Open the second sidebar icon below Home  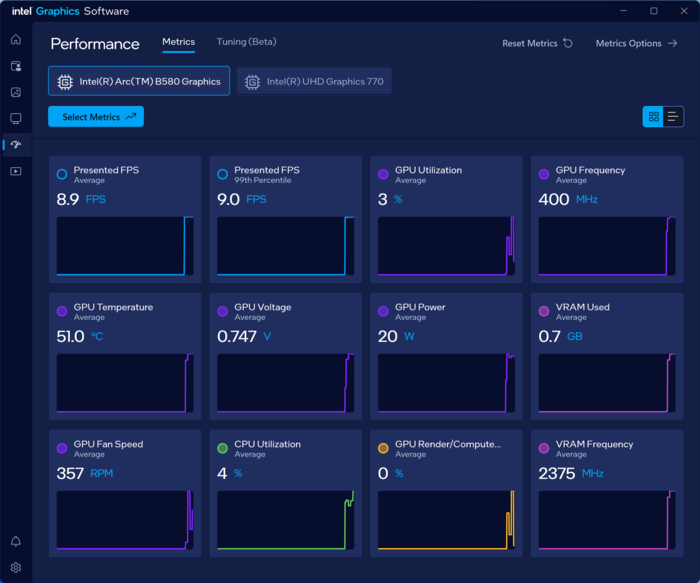16,67
